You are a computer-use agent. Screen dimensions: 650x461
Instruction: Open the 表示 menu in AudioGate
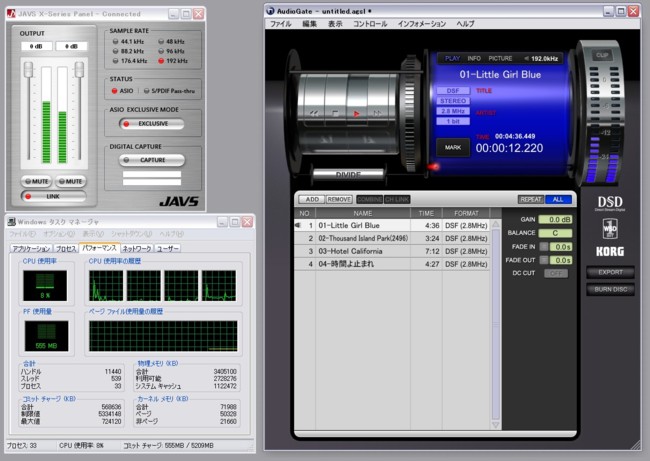[335, 24]
